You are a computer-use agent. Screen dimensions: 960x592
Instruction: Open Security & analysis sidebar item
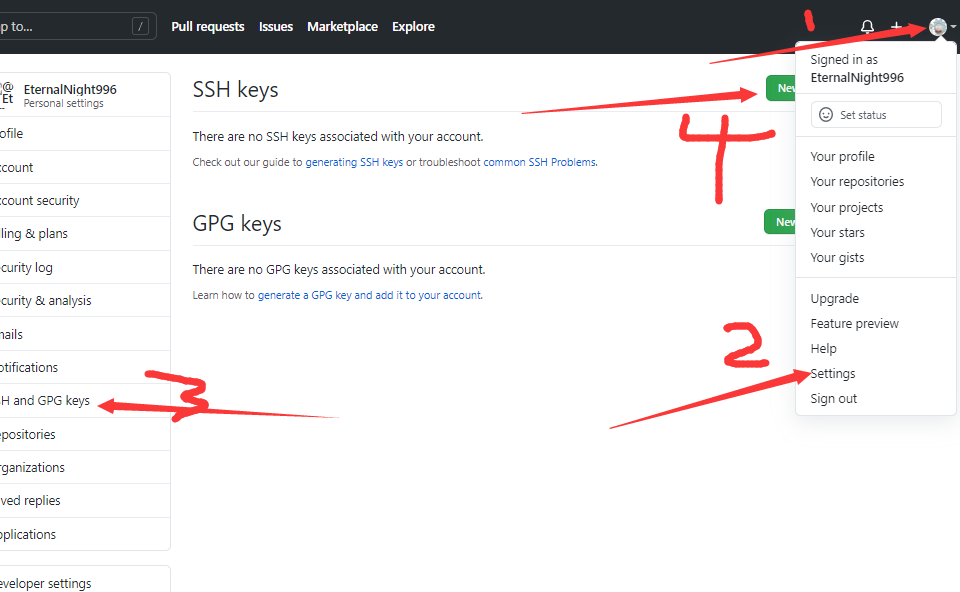(x=85, y=300)
